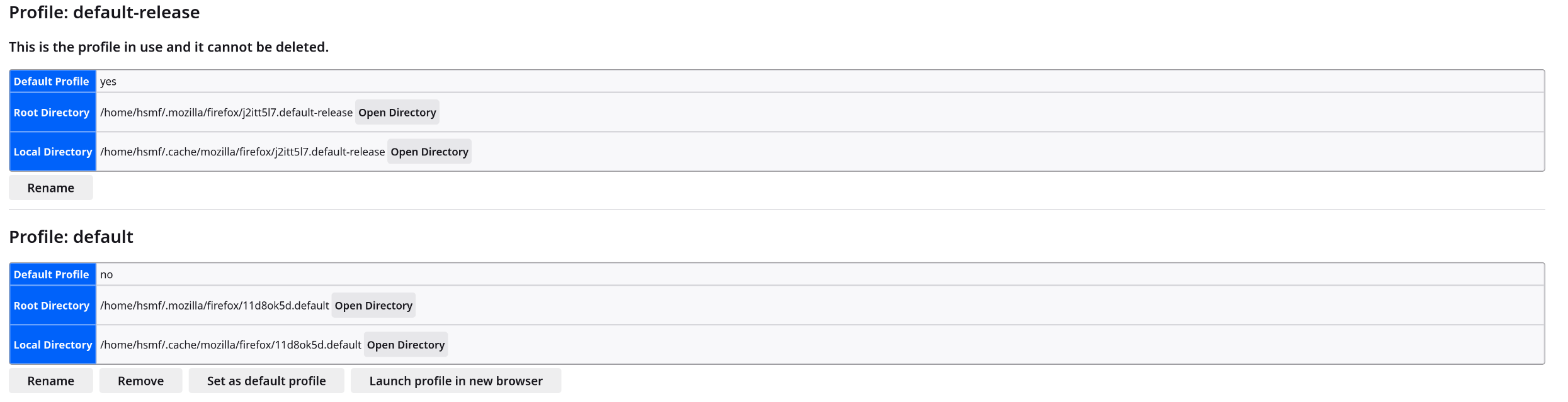Screen dimensions: 1568x402
Task: Remove the default profile
Action: pos(140,381)
